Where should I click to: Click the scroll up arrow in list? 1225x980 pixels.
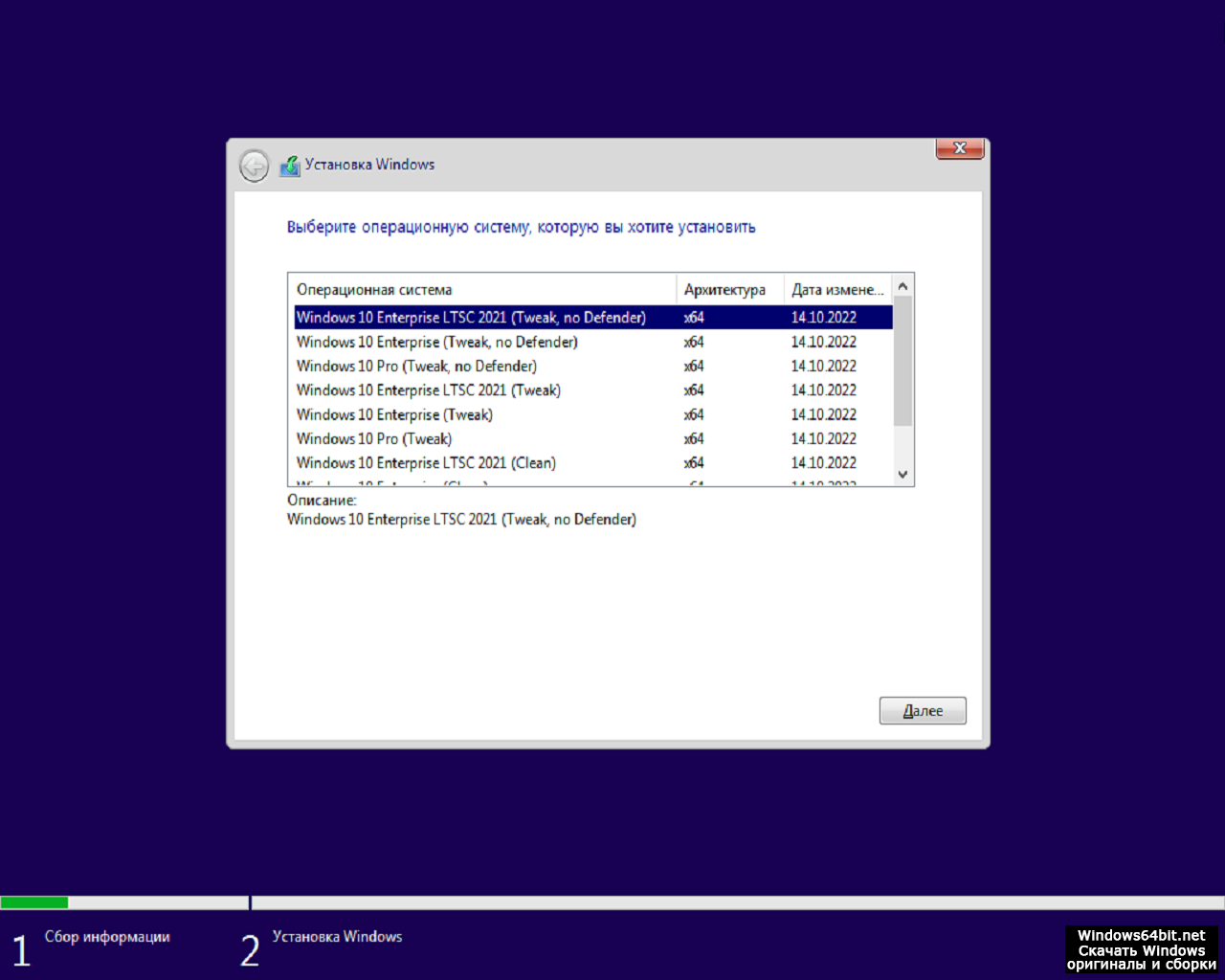click(x=902, y=286)
